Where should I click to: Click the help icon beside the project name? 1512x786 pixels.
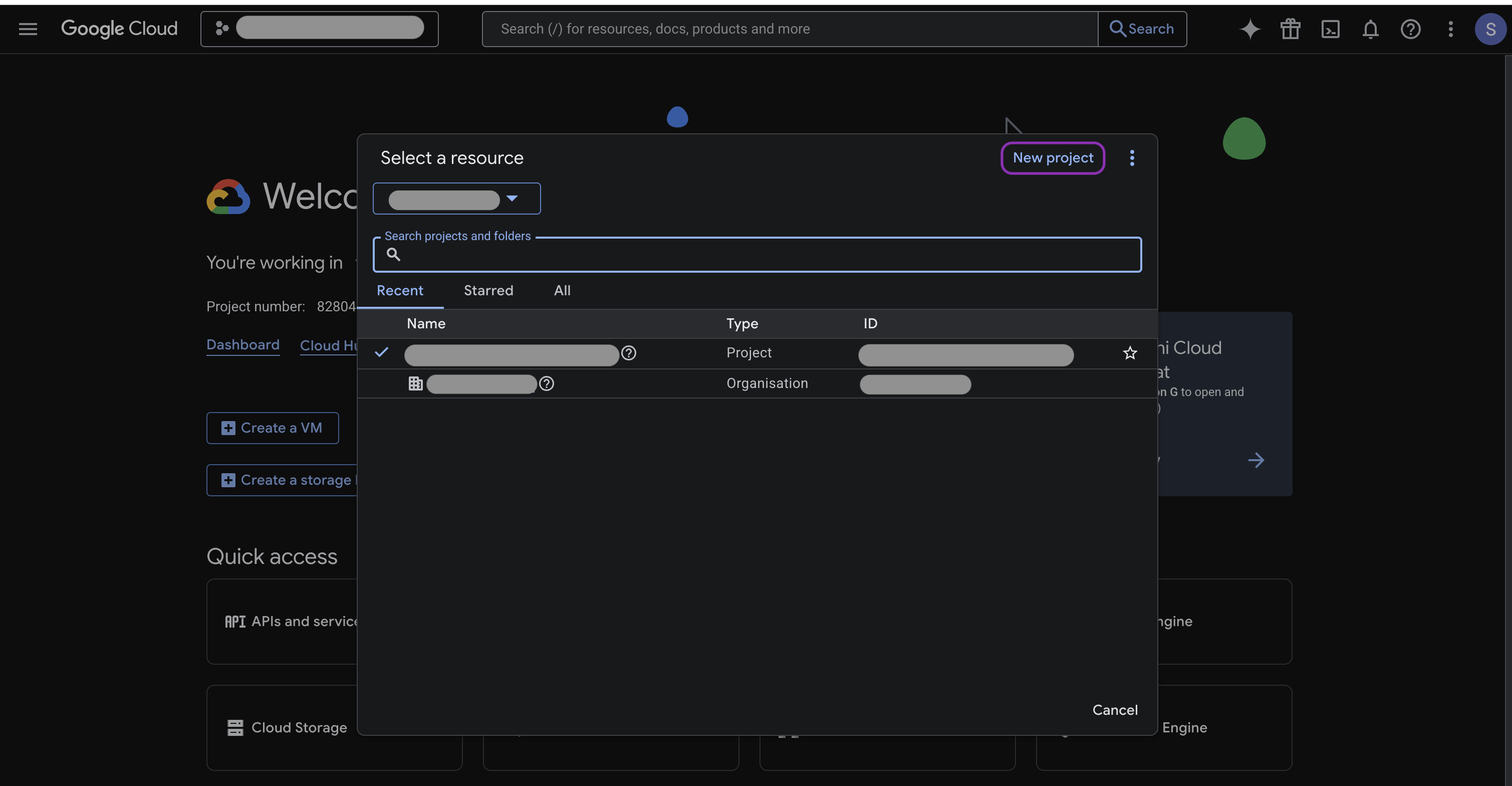(628, 353)
